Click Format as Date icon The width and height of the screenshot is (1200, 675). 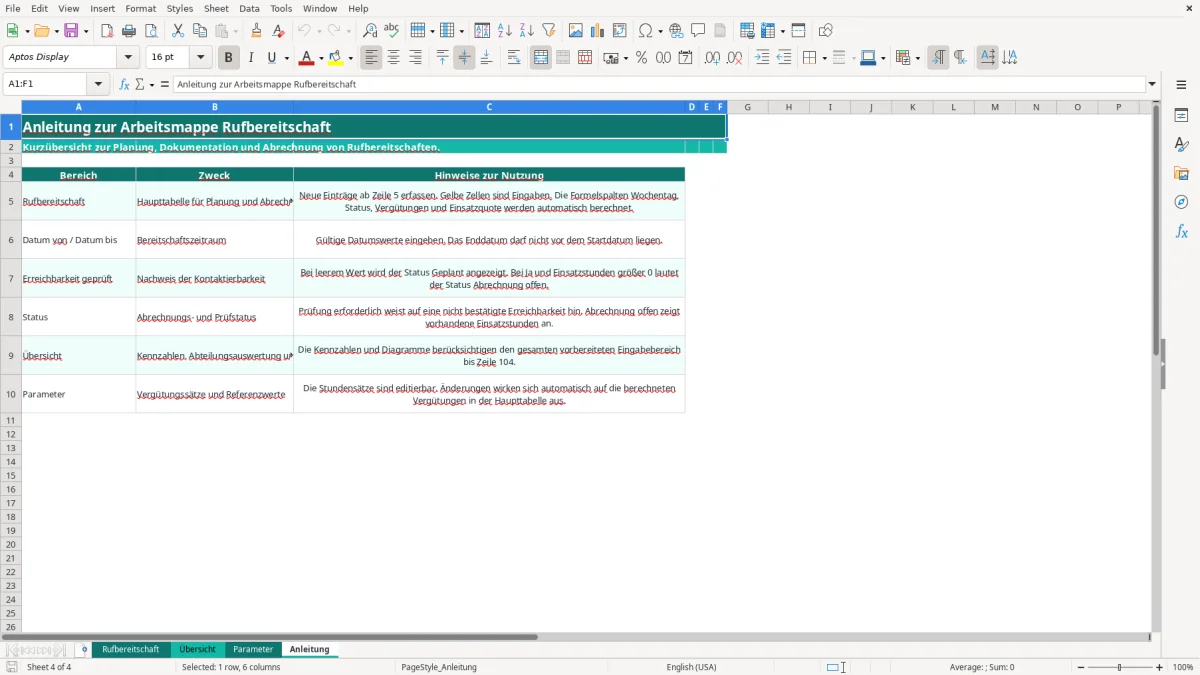pyautogui.click(x=685, y=58)
